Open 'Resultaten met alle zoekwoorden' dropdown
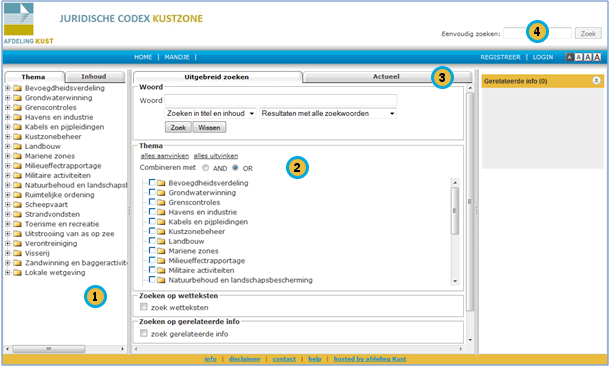609x366 pixels. [x=328, y=113]
